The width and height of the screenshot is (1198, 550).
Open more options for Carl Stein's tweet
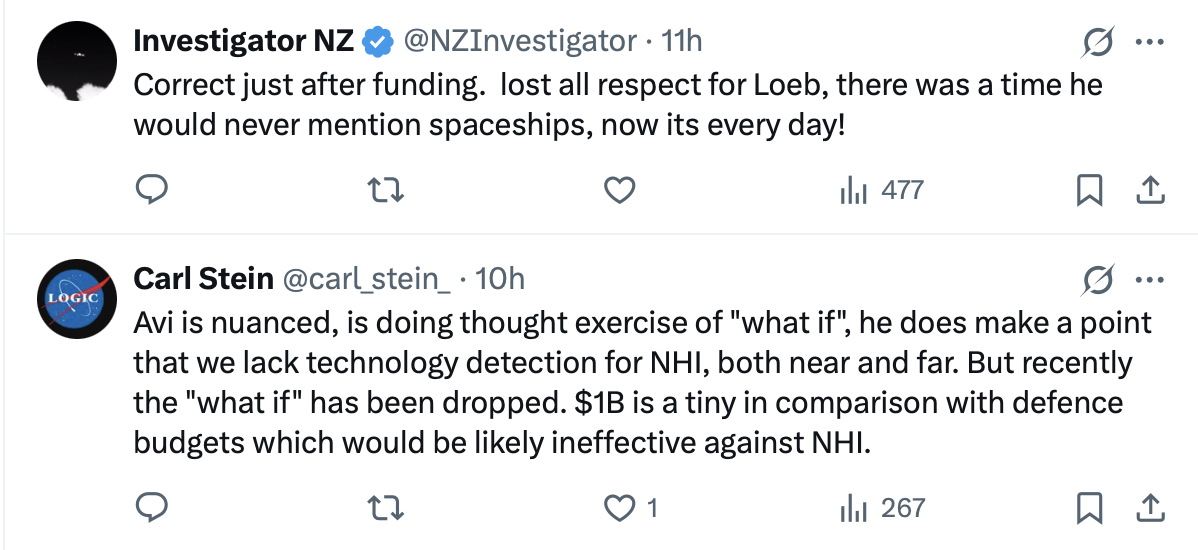tap(1151, 280)
